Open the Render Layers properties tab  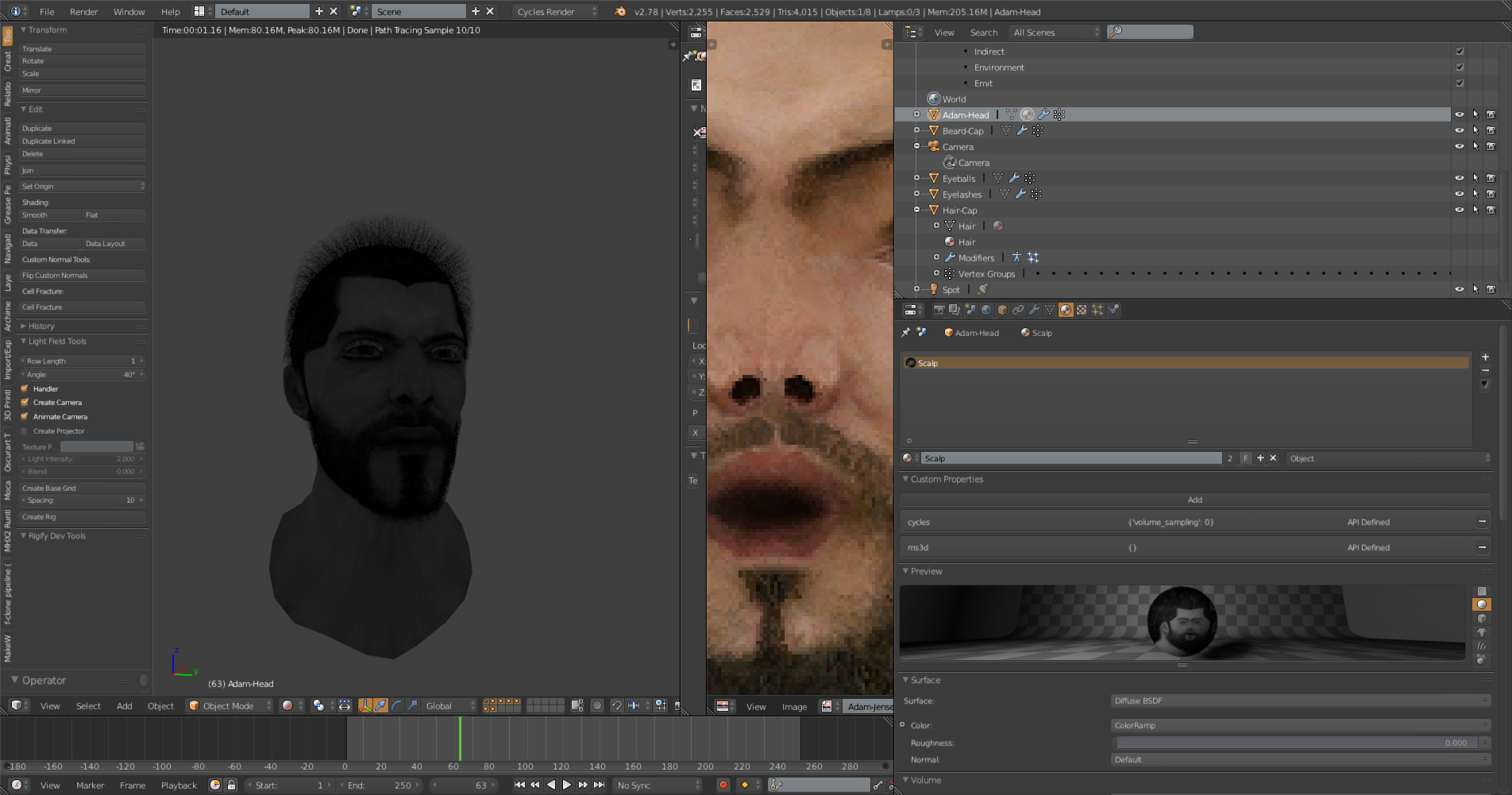[x=955, y=310]
